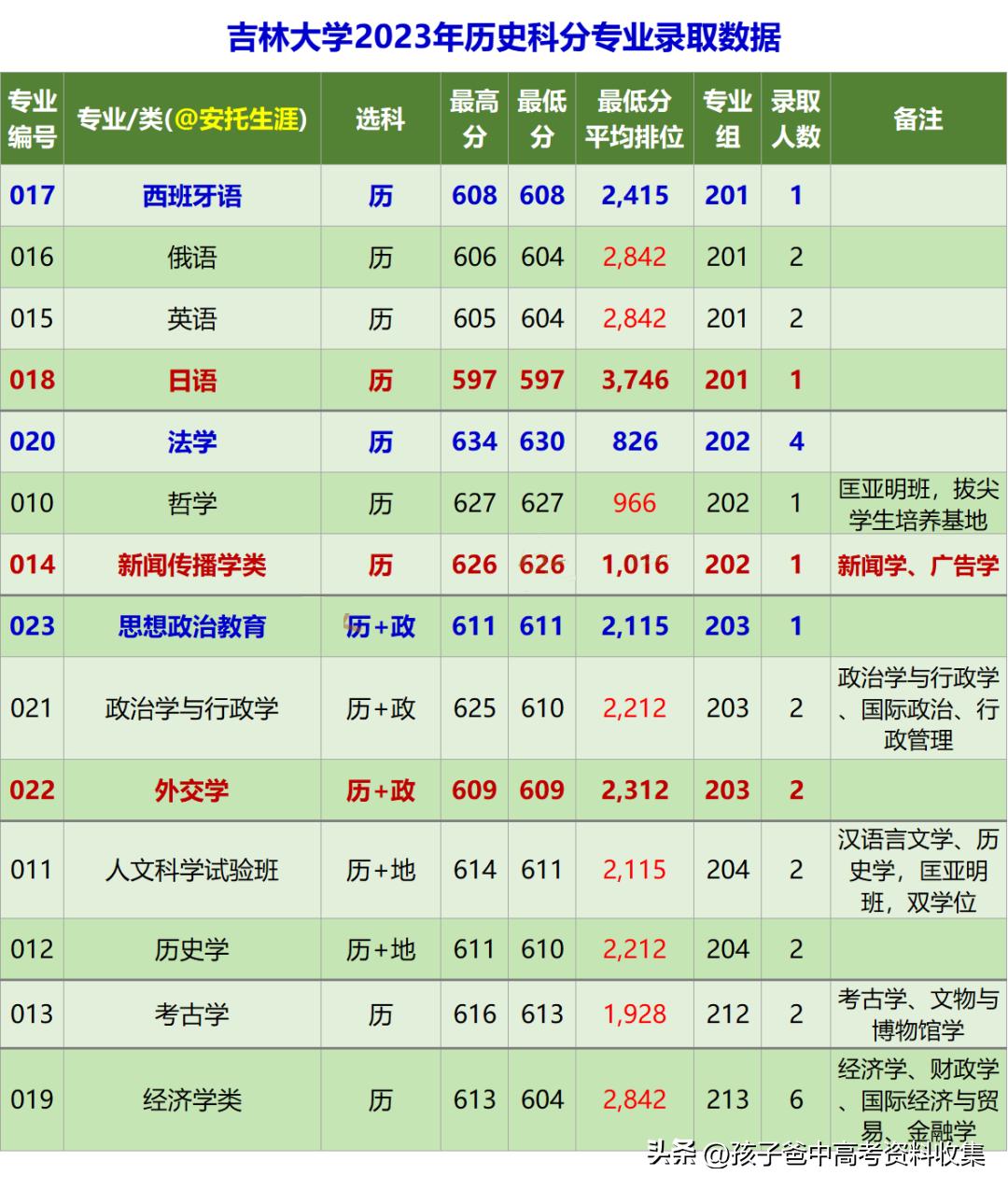Click the note 匡亚明班，拔尖学生培养基地

[918, 504]
